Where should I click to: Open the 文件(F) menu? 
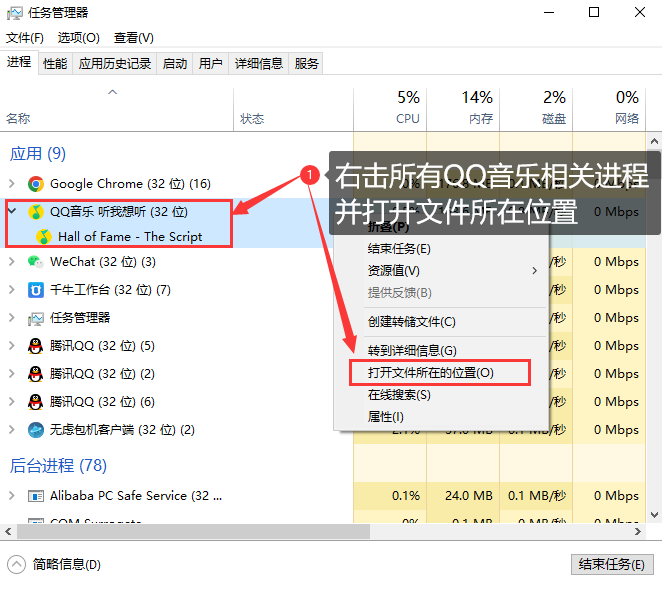click(x=24, y=38)
